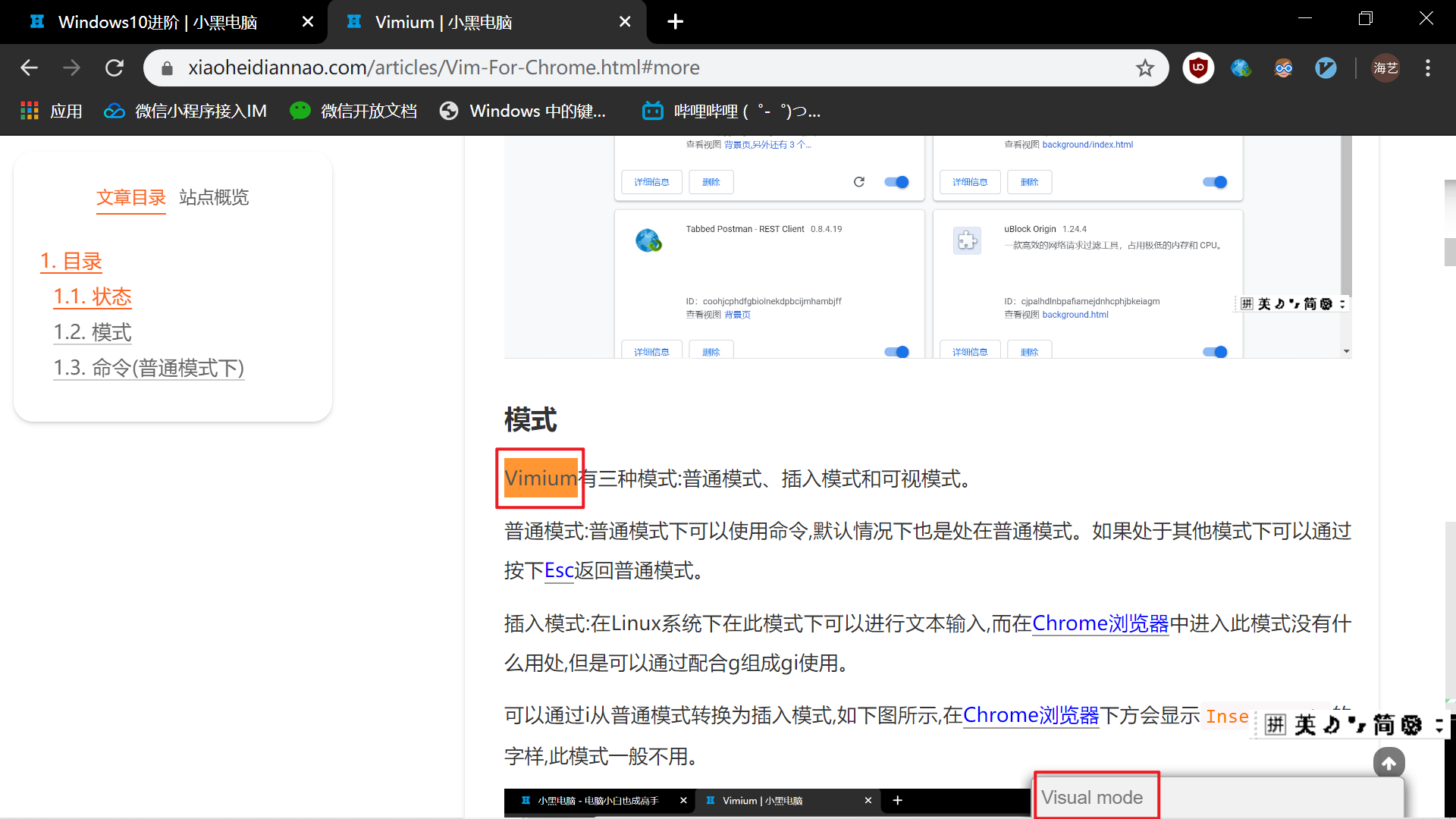
Task: Click the highlighted word Vimium
Action: click(541, 478)
